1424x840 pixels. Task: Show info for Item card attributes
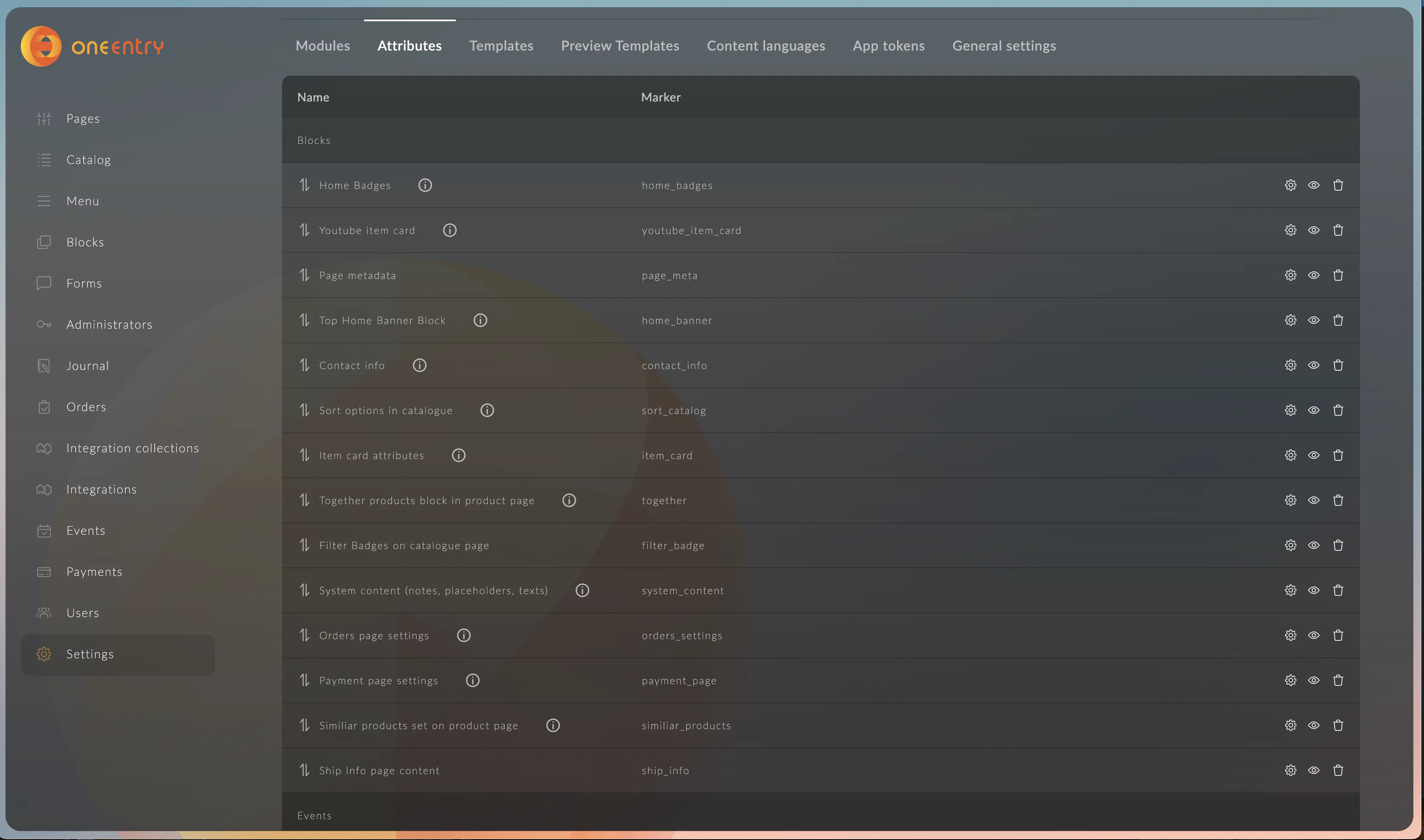point(459,455)
